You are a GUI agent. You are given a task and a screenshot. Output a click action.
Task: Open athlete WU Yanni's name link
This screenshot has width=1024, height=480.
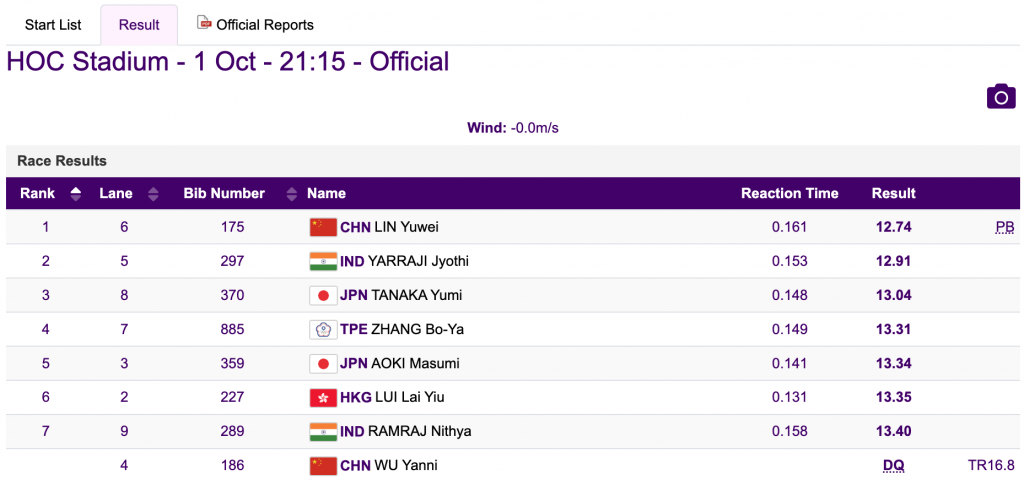(x=406, y=465)
